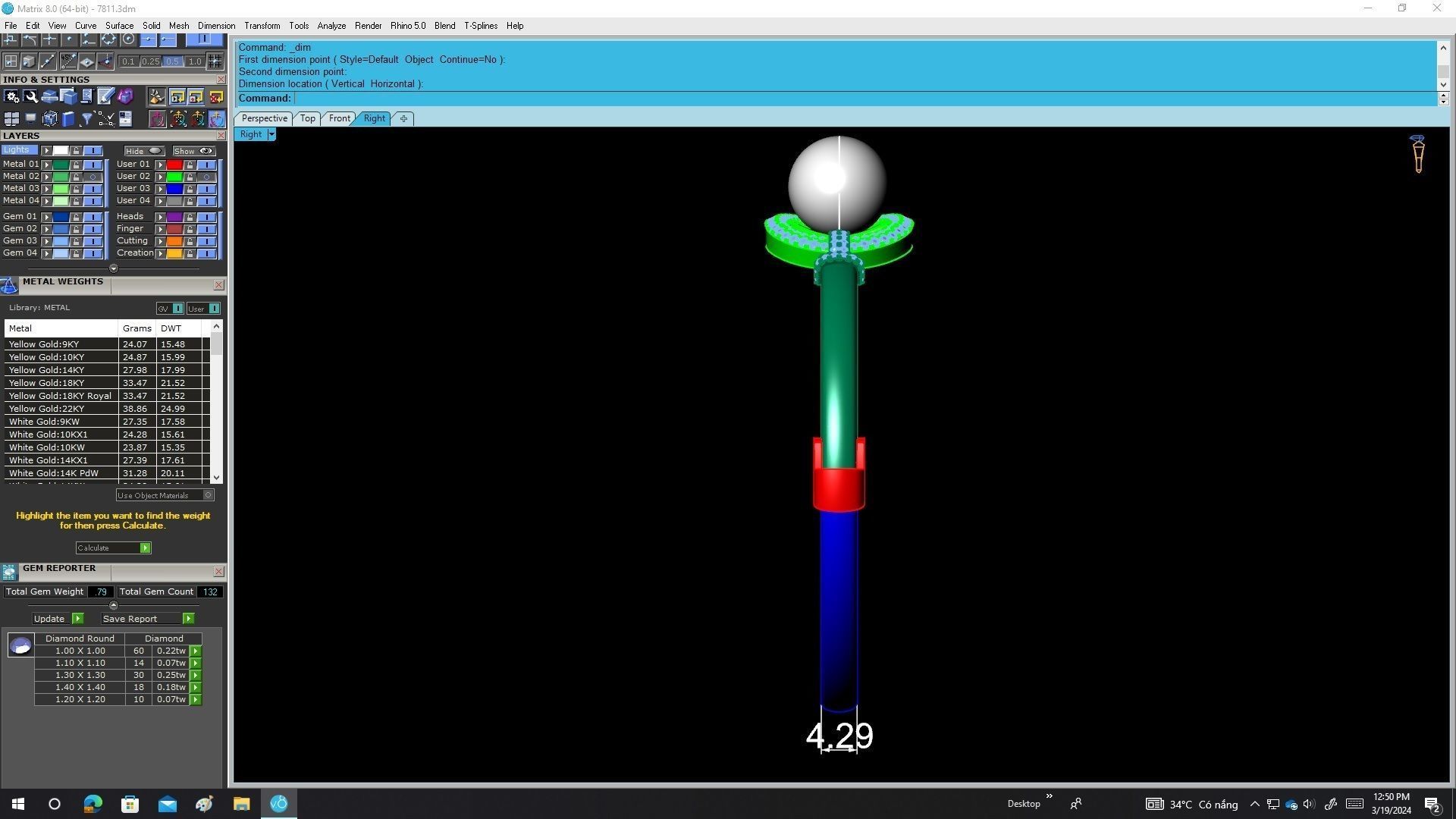The height and width of the screenshot is (819, 1456).
Task: Open the Right viewport dropdown arrow
Action: tap(271, 134)
